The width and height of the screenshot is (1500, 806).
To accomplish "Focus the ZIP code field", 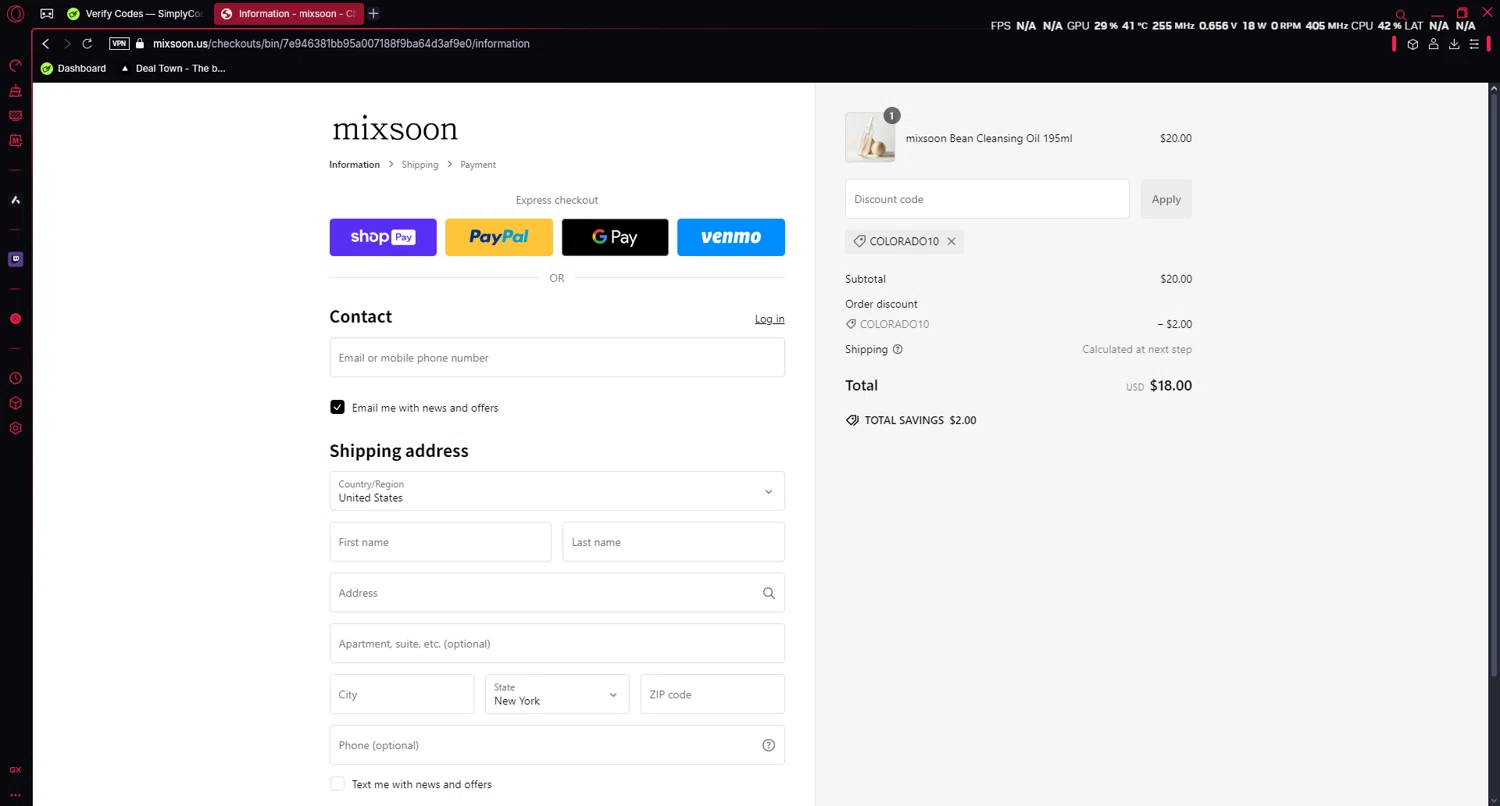I will pyautogui.click(x=712, y=694).
